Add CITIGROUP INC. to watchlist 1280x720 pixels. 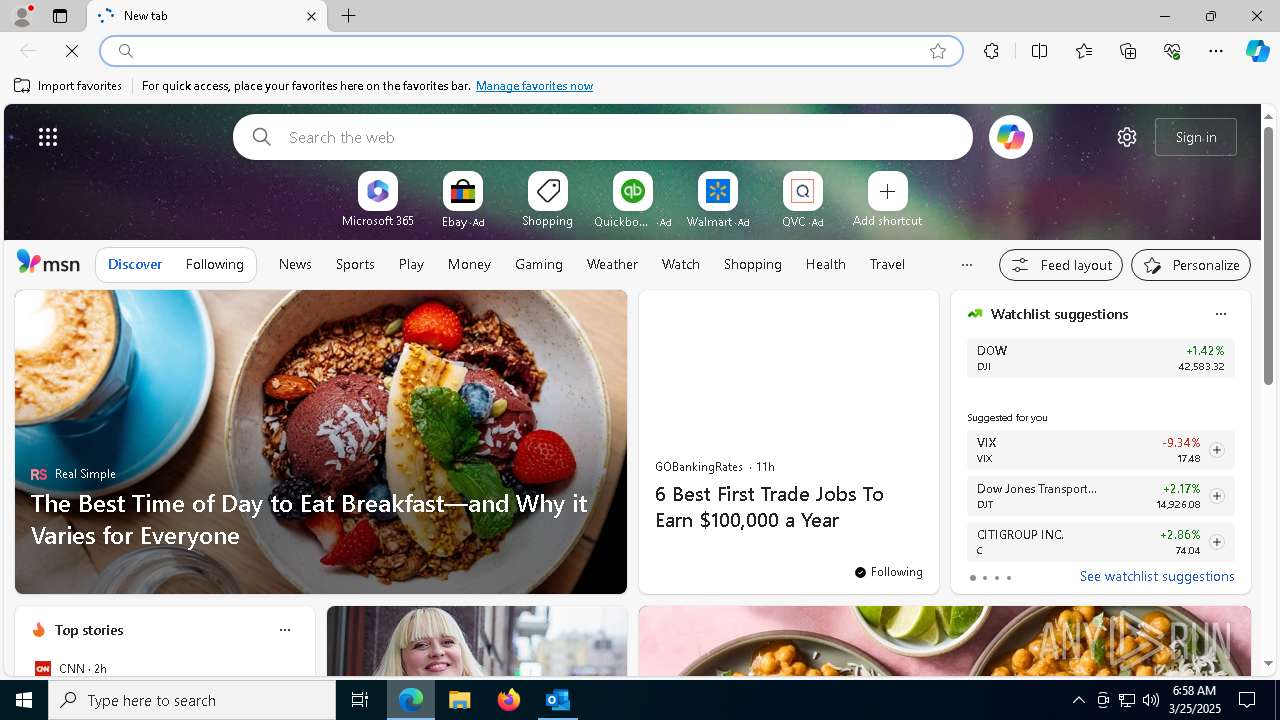[1216, 542]
